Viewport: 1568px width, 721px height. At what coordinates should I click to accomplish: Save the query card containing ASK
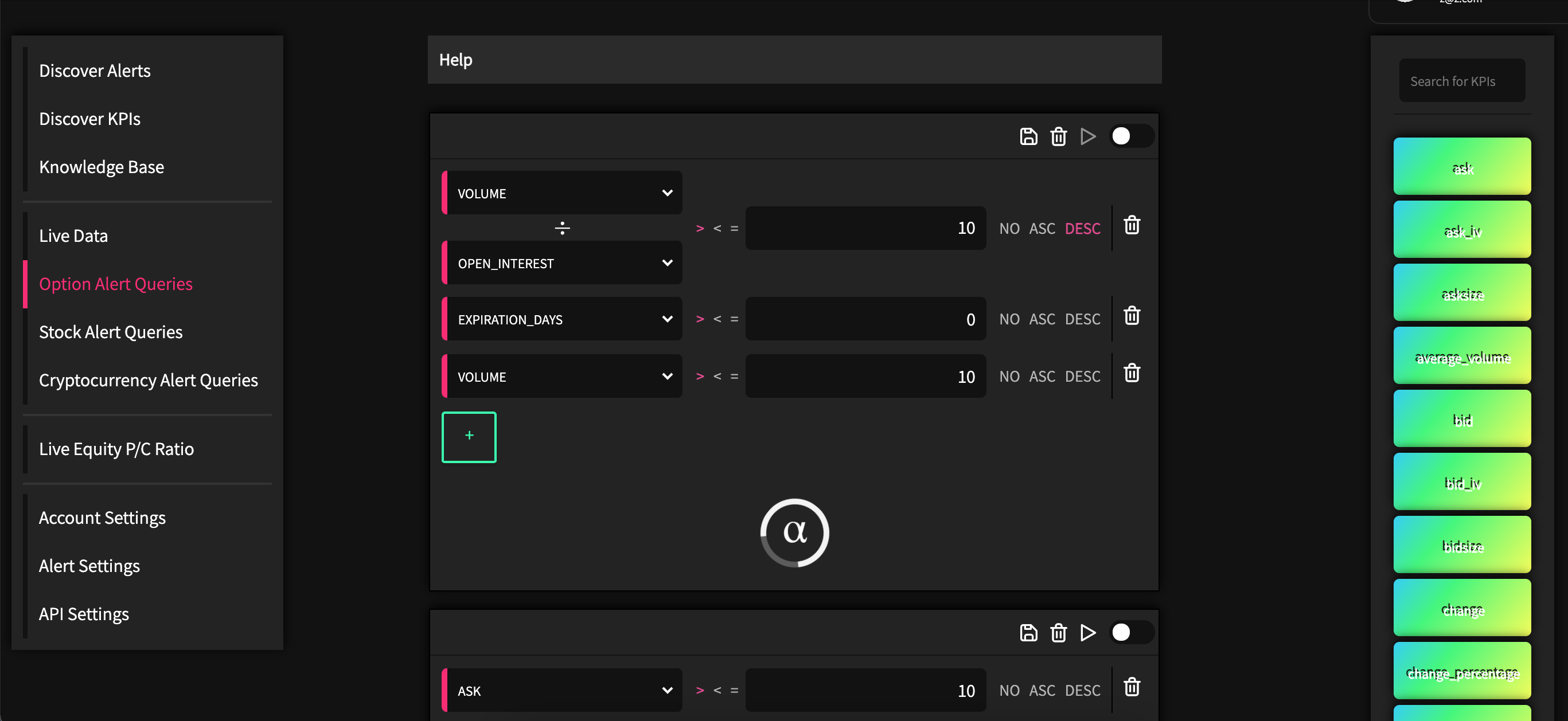[1028, 633]
